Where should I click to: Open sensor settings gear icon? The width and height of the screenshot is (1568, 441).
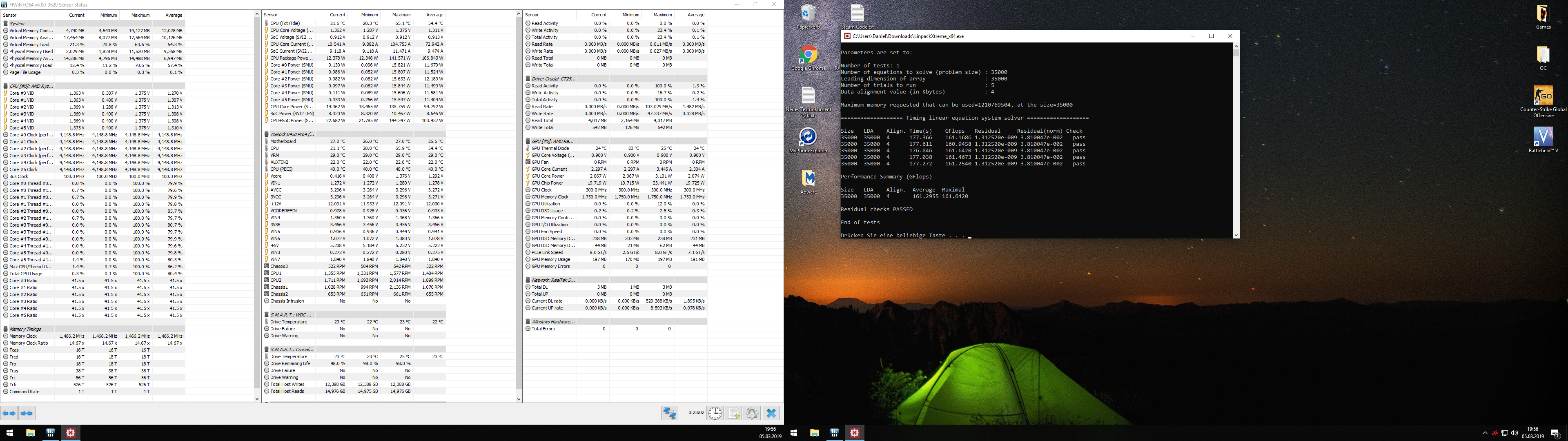[x=752, y=413]
